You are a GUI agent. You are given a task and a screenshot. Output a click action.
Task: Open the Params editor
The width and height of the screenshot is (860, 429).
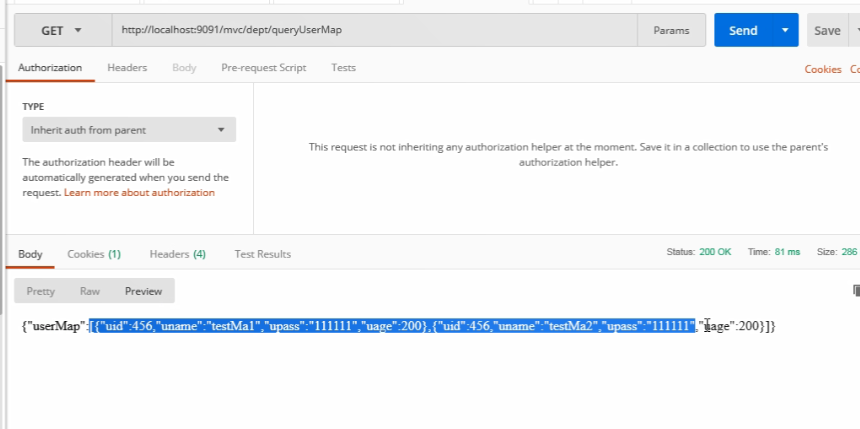click(671, 30)
